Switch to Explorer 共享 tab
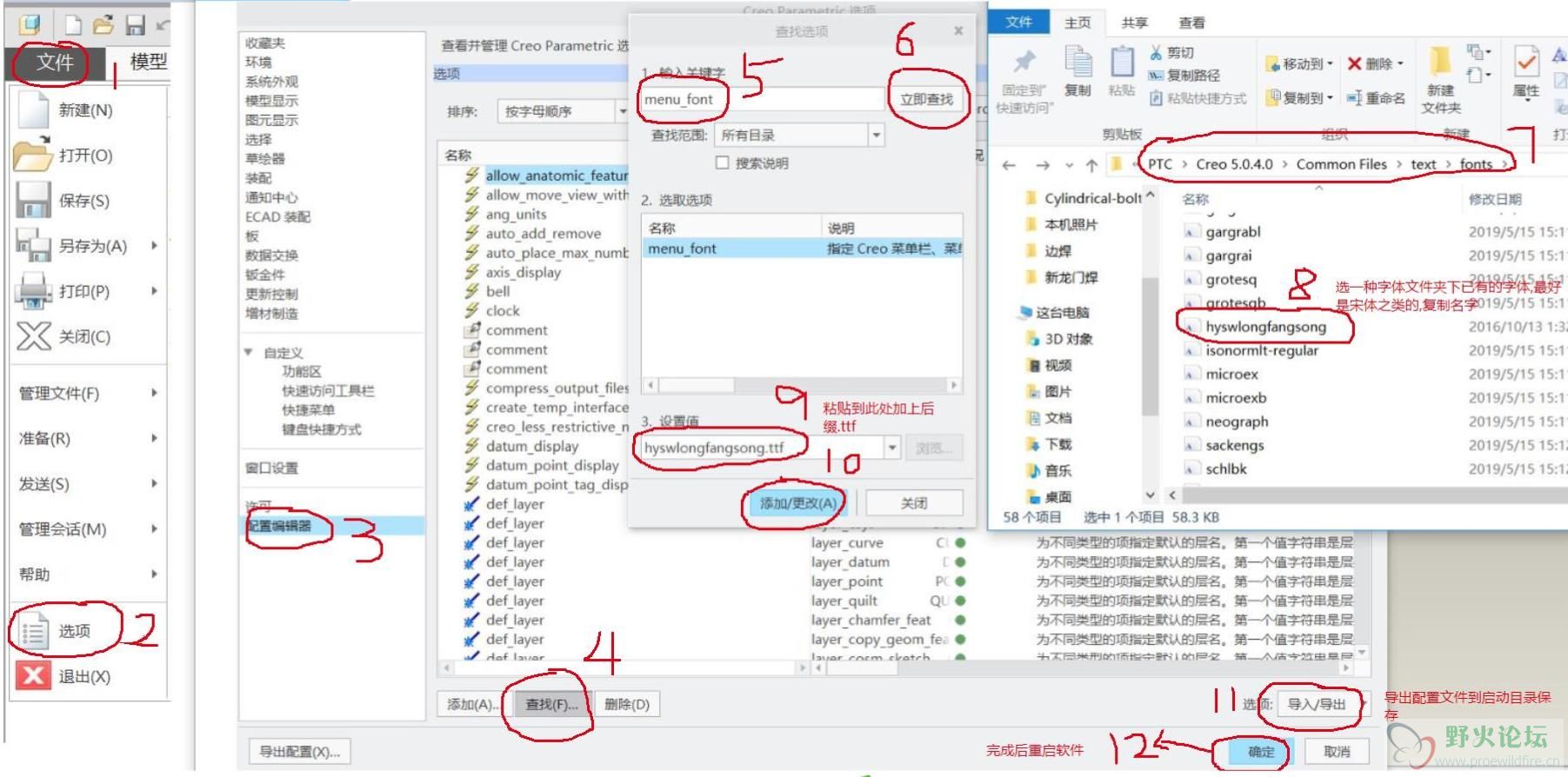The height and width of the screenshot is (777, 1568). (x=1135, y=23)
